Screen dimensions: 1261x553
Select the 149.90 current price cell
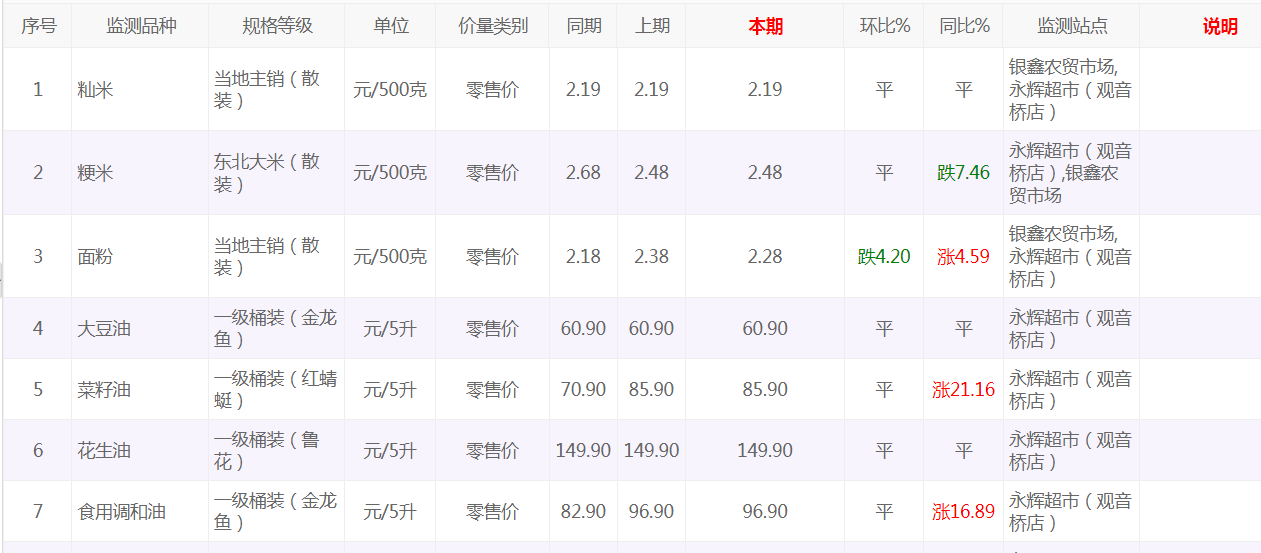765,451
